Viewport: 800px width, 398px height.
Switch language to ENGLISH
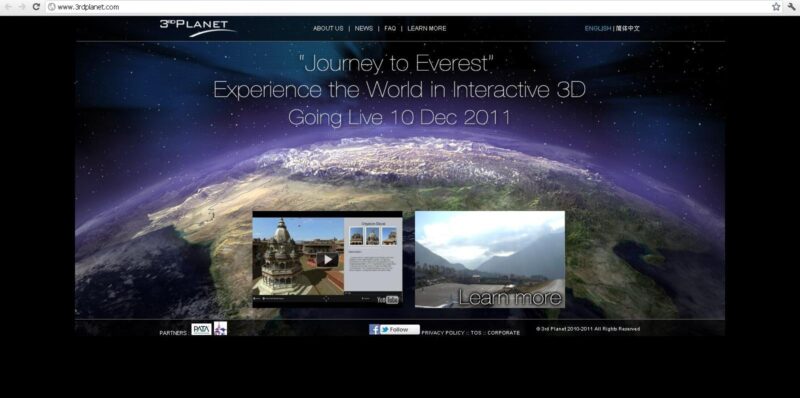click(x=598, y=29)
